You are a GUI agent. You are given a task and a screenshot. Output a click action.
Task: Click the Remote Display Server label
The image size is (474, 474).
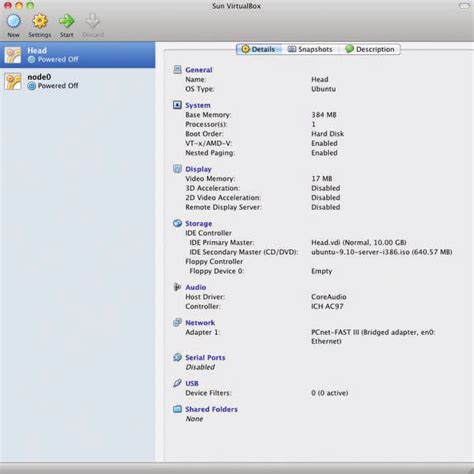point(223,207)
